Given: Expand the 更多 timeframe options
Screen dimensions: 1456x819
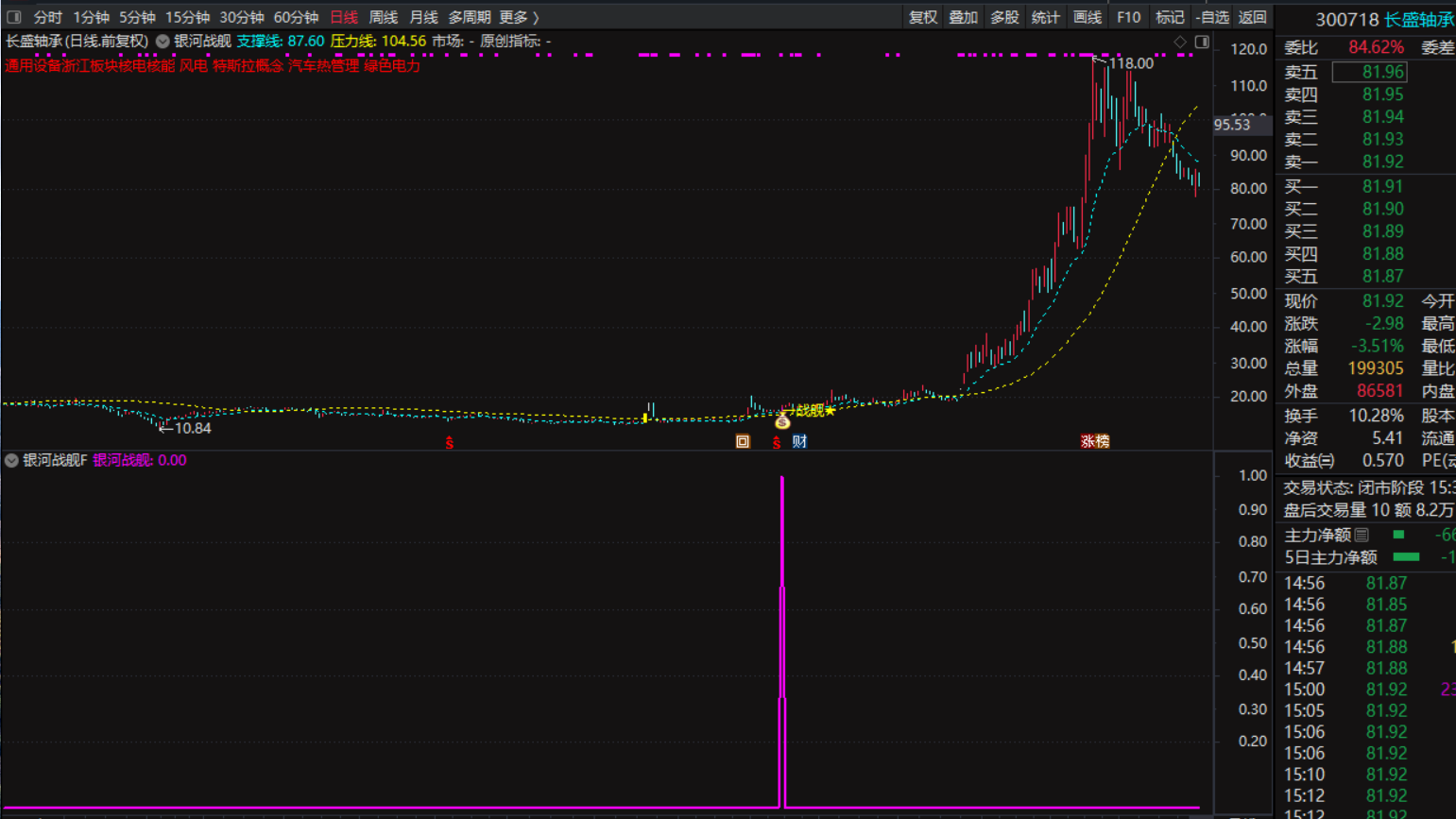Looking at the screenshot, I should click(x=519, y=17).
